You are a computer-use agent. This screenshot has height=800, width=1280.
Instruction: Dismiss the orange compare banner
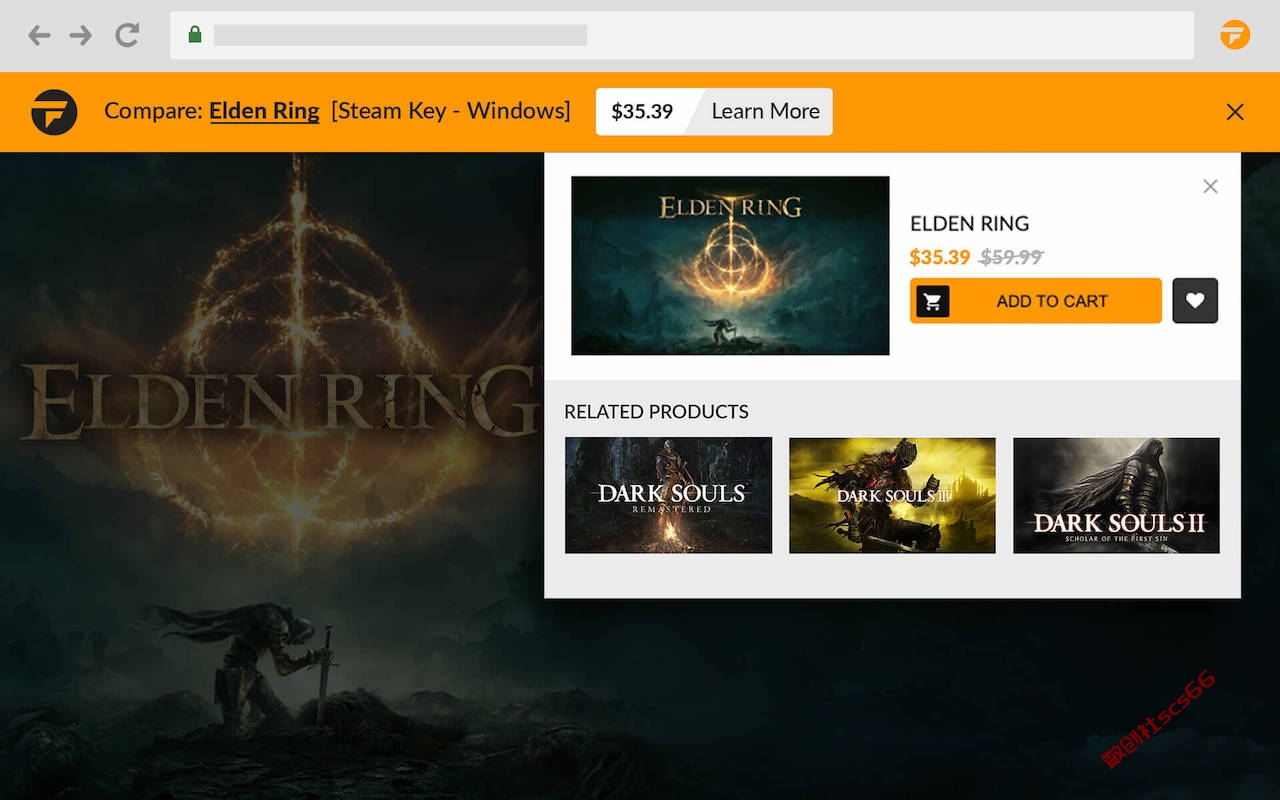click(x=1235, y=112)
